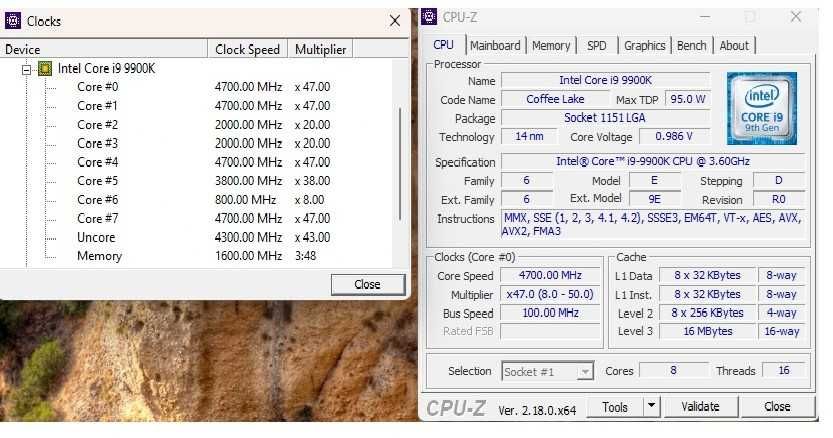This screenshot has height=438, width=833.
Task: Open the About tab
Action: (734, 46)
